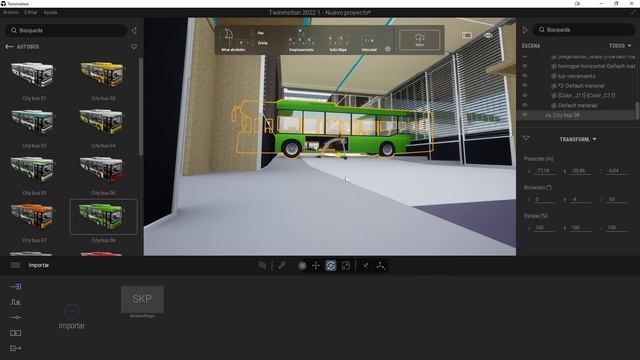Toggle visibility of Default material row
640x360 pixels.
click(x=525, y=105)
